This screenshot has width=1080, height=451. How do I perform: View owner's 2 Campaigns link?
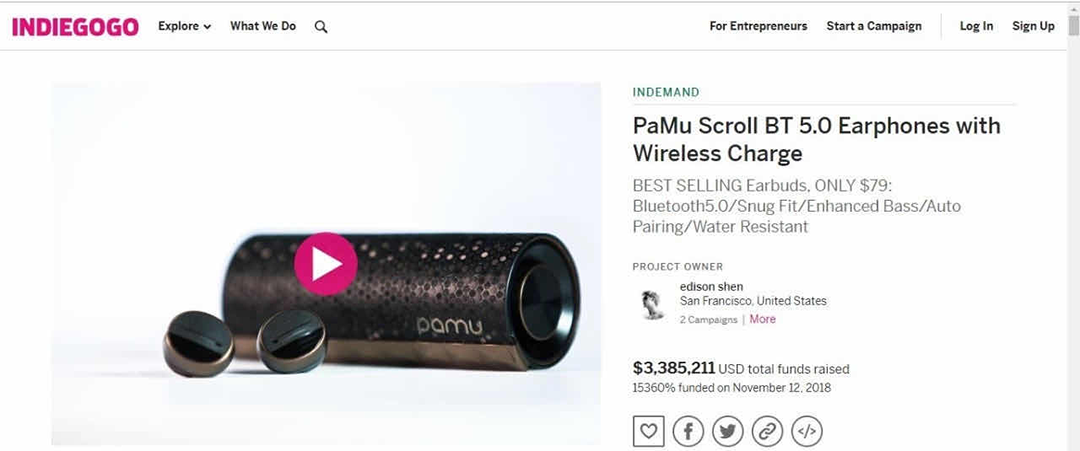pyautogui.click(x=708, y=320)
